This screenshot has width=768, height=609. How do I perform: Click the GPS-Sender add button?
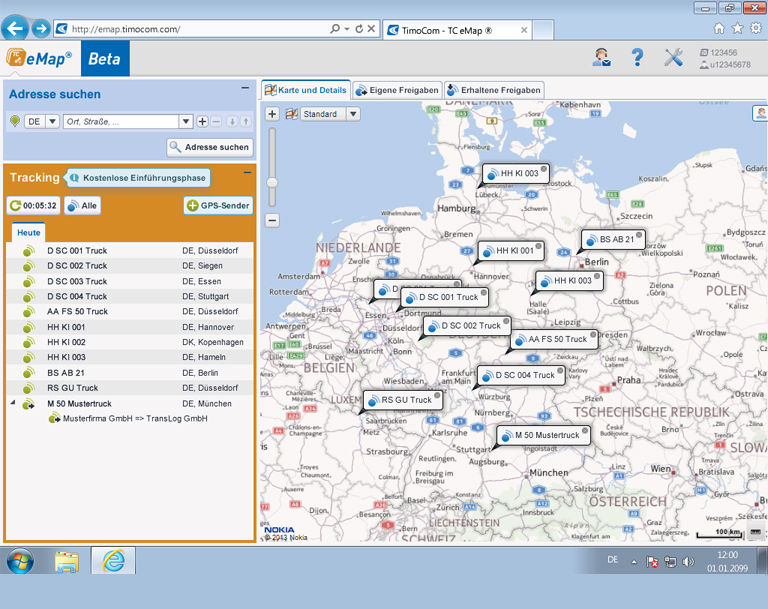[218, 206]
